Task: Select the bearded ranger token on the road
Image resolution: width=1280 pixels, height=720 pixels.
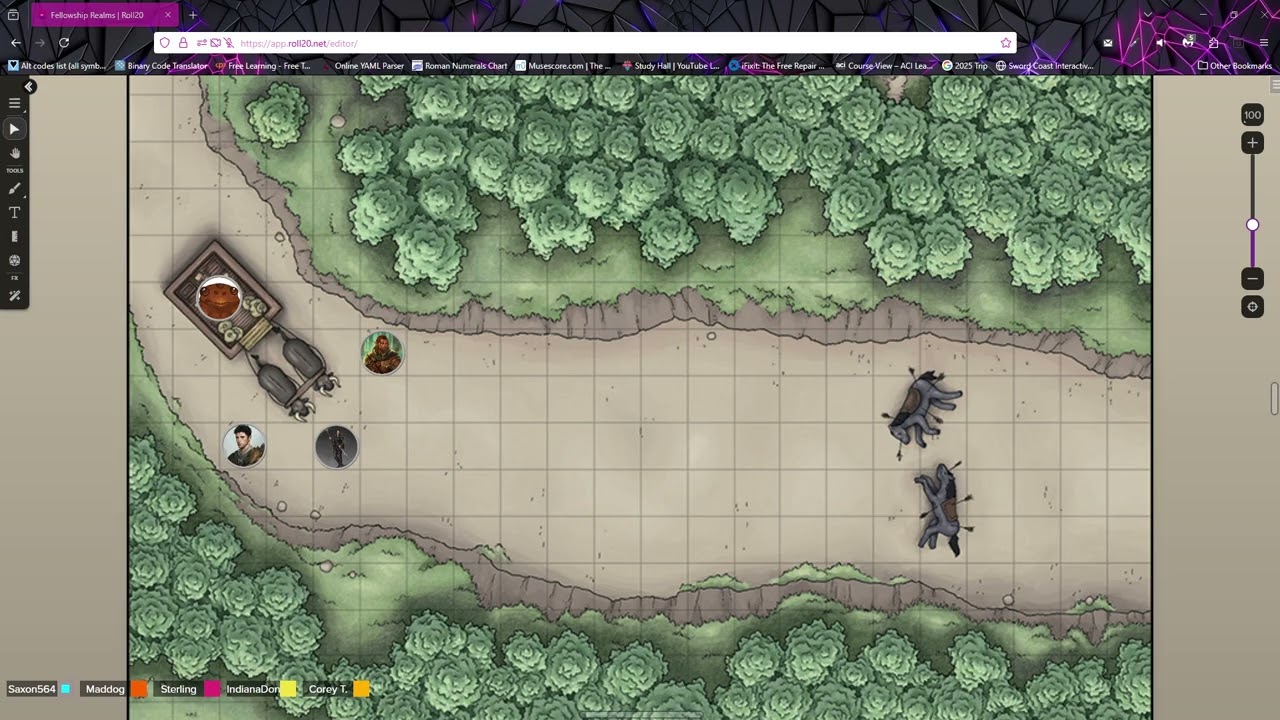Action: click(x=382, y=353)
